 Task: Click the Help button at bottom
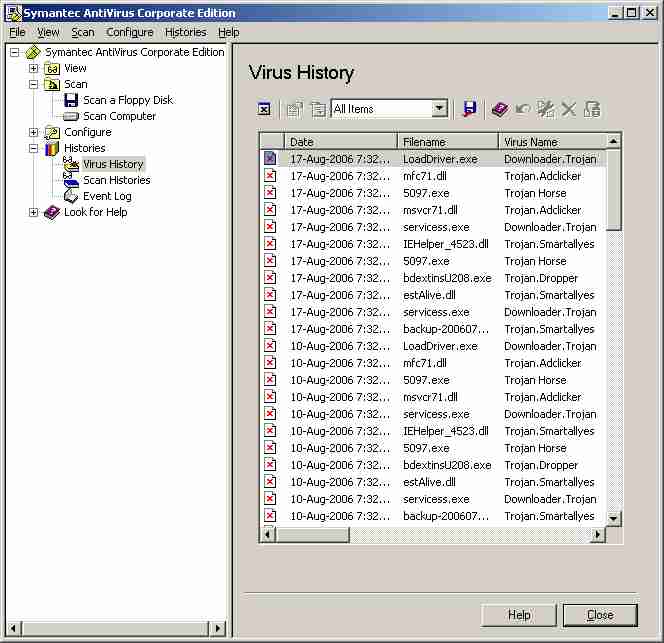519,615
